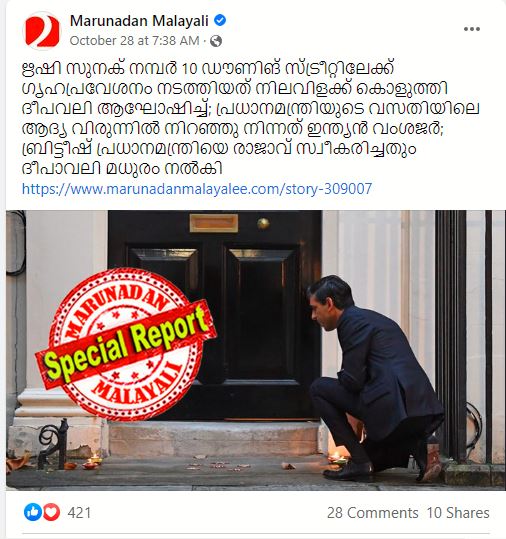Click the crouching man in the photo

pos(375,378)
